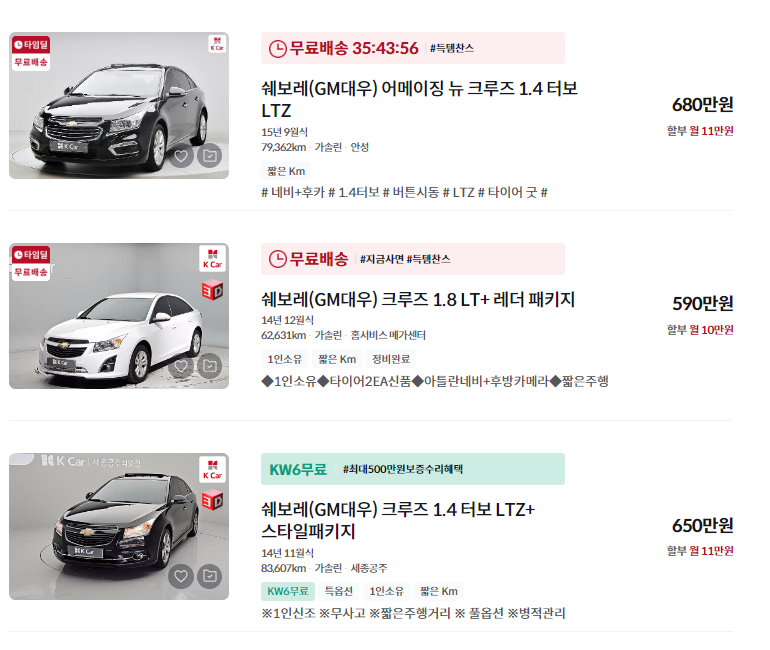770x650 pixels.
Task: Click 62,631km 홈서비스 메가센터 details
Action: tap(343, 335)
